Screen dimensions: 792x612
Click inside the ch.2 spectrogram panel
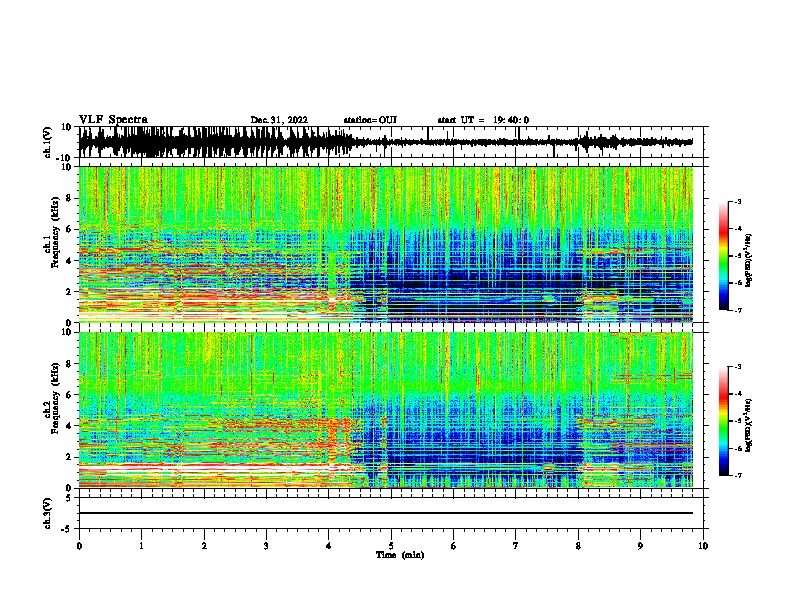(x=385, y=410)
